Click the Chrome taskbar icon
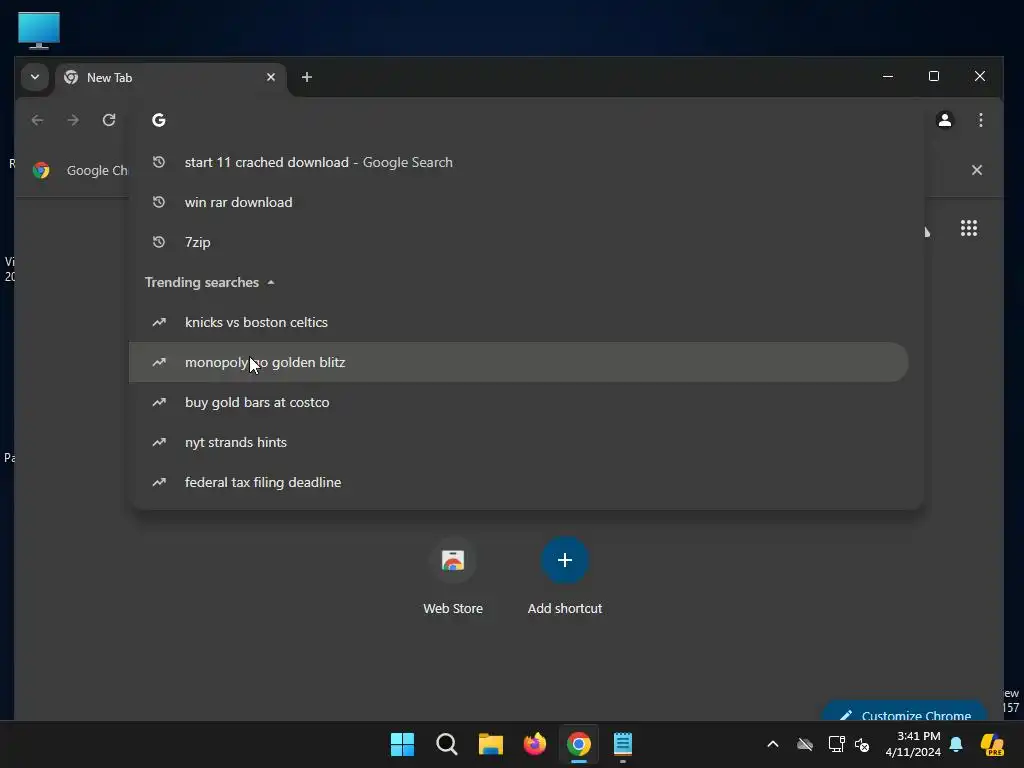The width and height of the screenshot is (1024, 768). tap(579, 744)
